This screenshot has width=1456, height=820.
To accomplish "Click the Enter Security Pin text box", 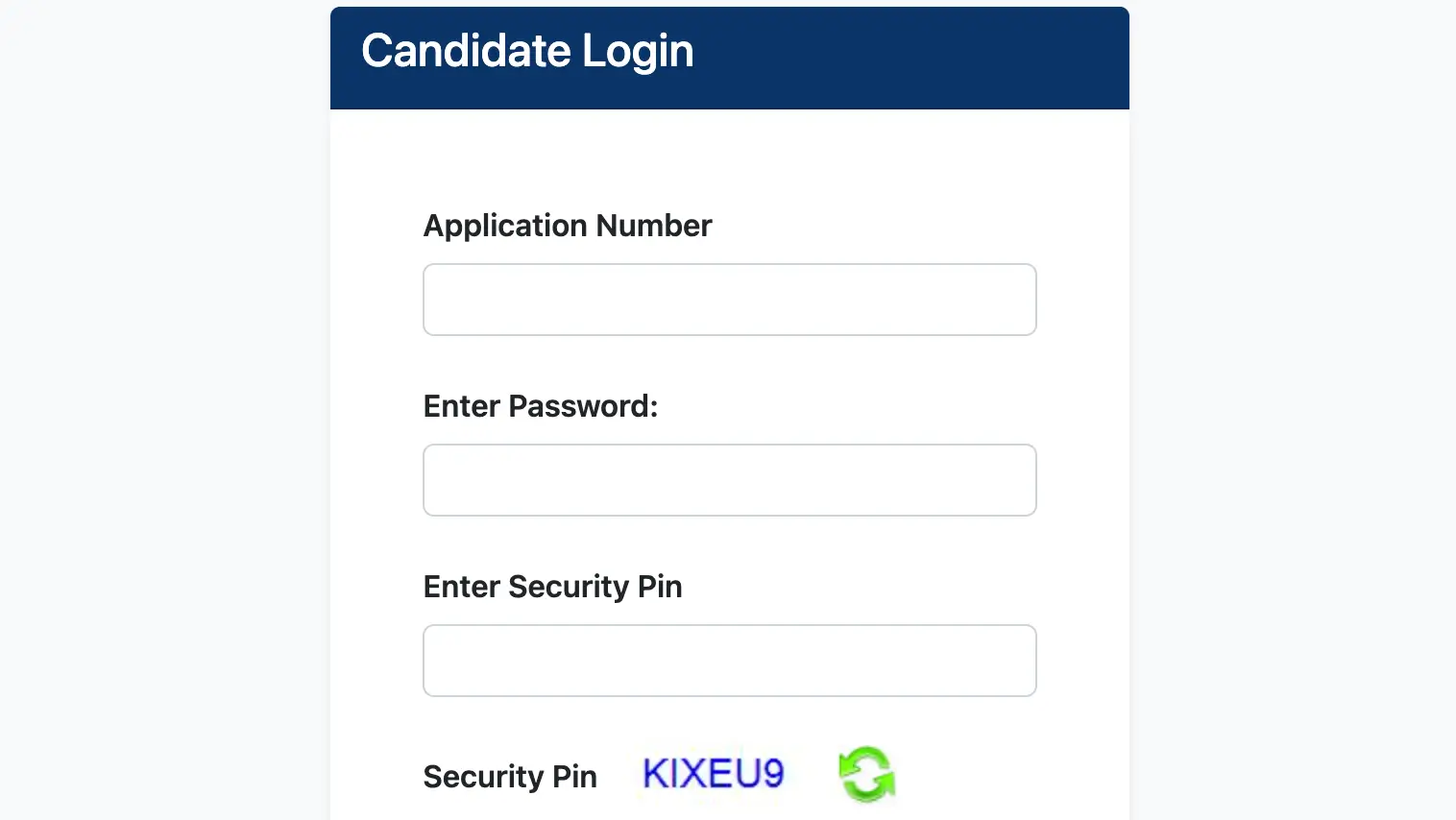I will [729, 660].
